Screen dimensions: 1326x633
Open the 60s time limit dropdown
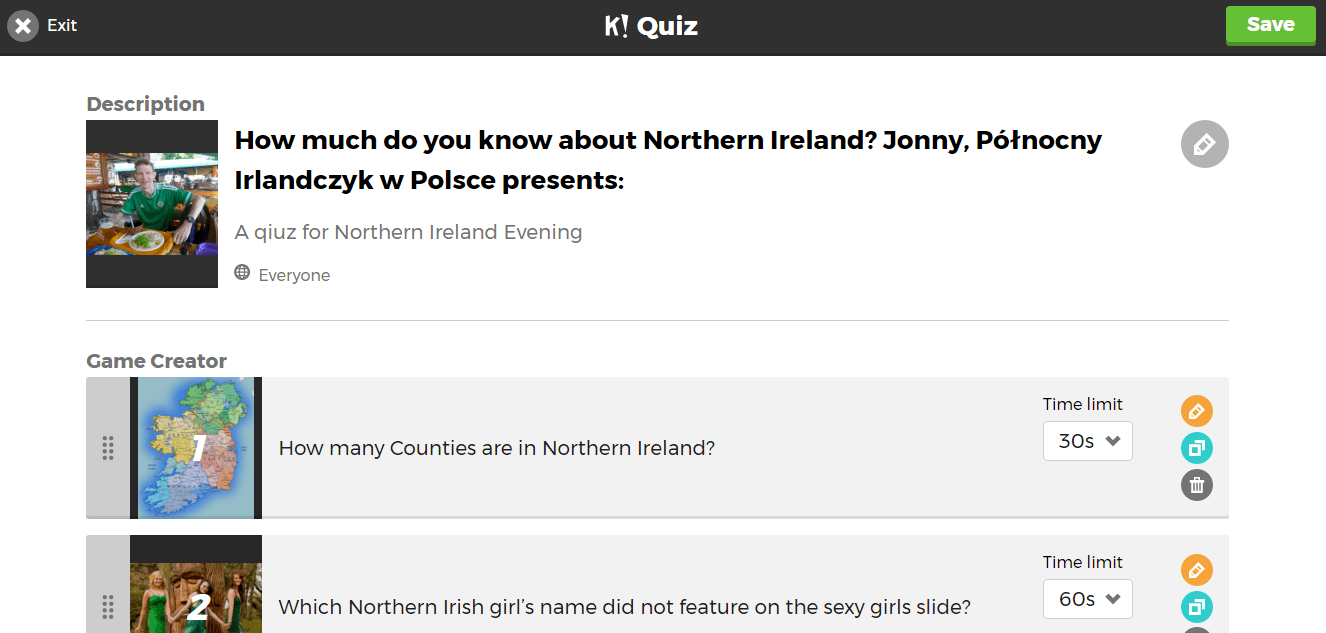pyautogui.click(x=1087, y=599)
